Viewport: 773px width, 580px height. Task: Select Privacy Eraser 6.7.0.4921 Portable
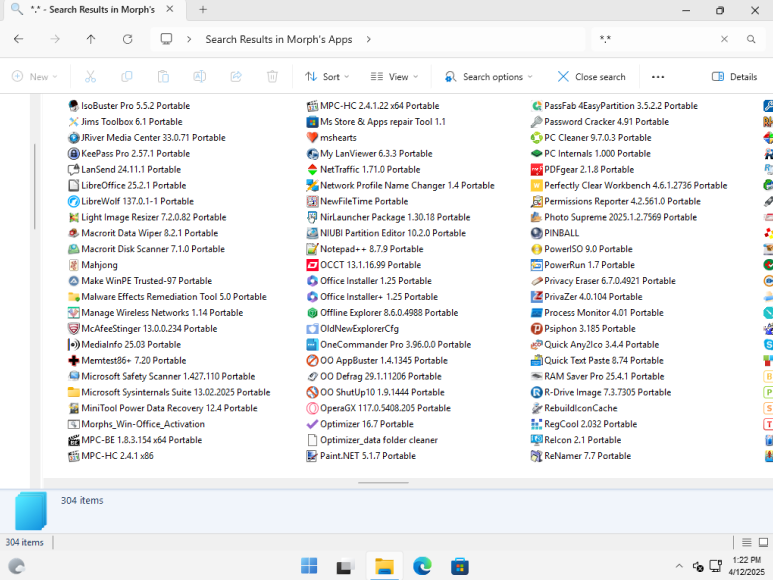(x=603, y=281)
